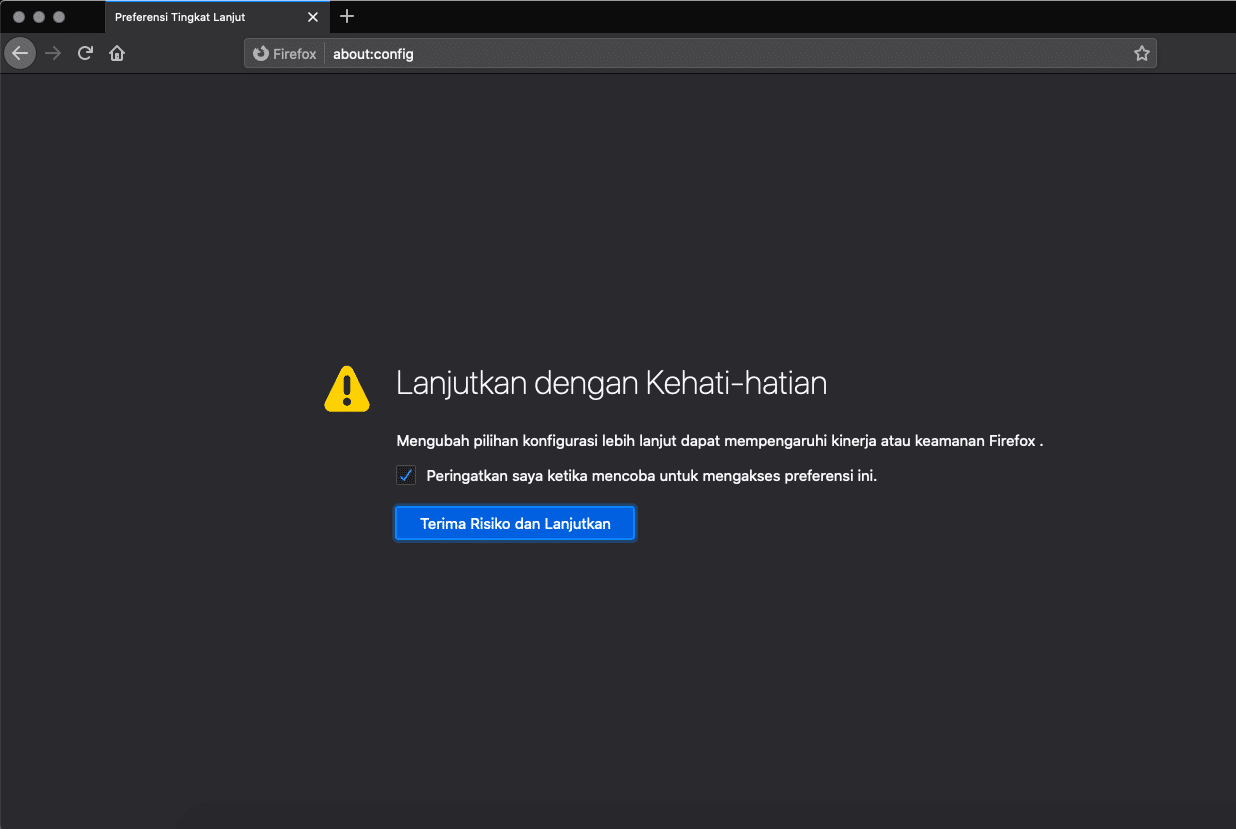1236x829 pixels.
Task: Close the window with red traffic light
Action: (19, 17)
